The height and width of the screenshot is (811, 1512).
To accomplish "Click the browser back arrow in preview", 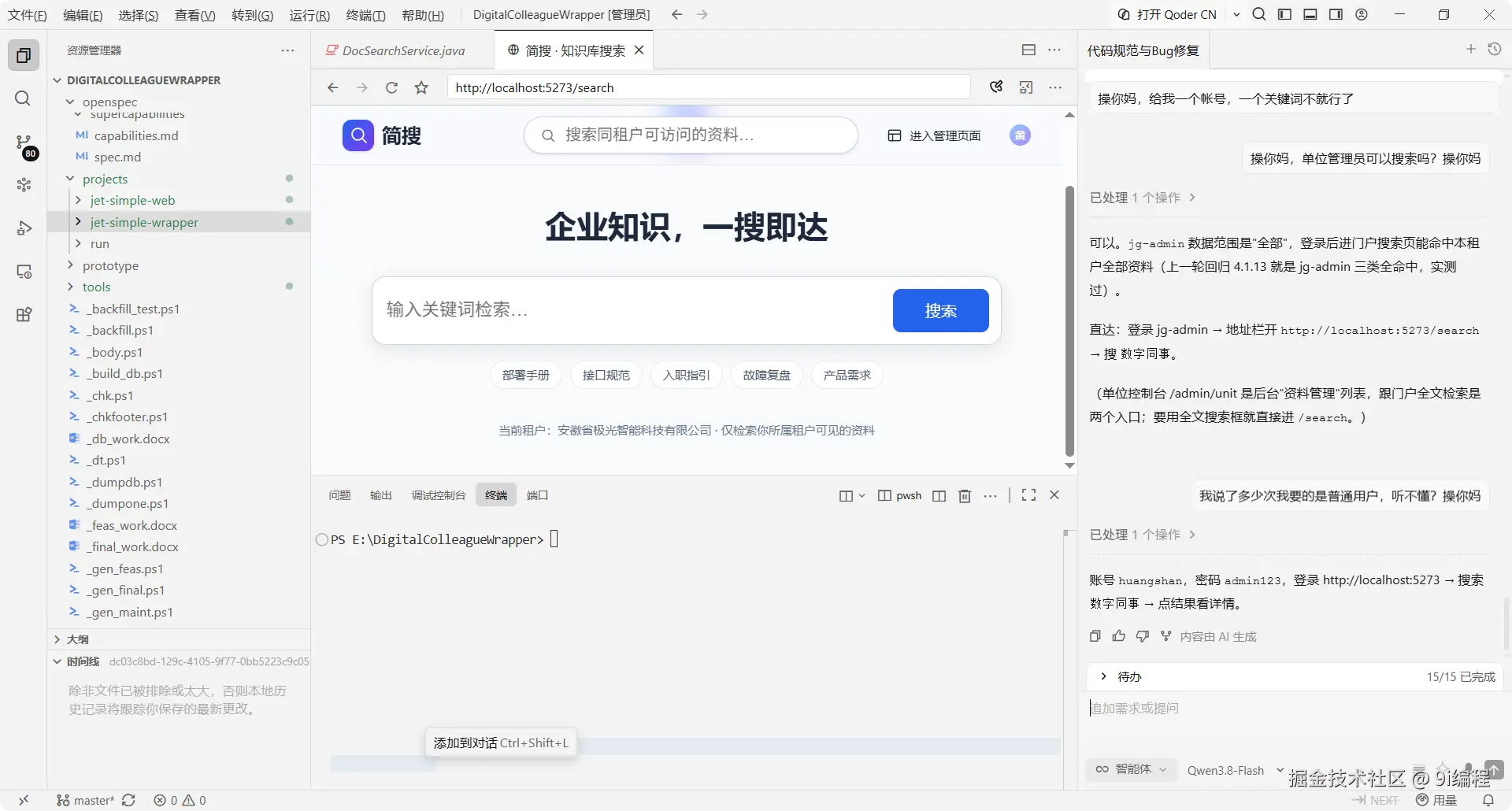I will [x=332, y=87].
